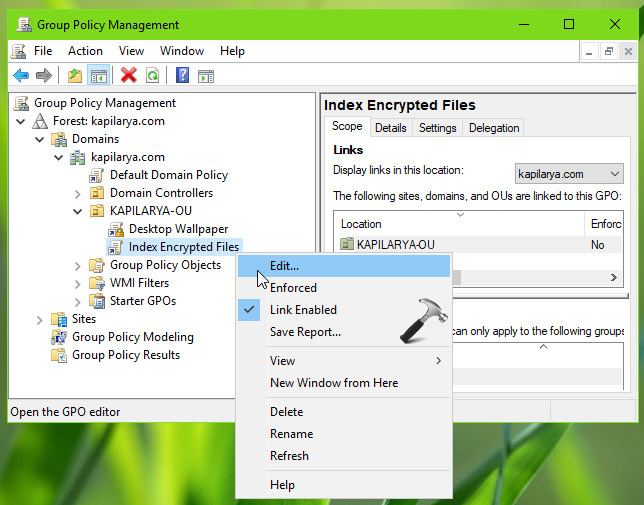Open Help with the question mark icon
The image size is (644, 505).
tap(182, 76)
